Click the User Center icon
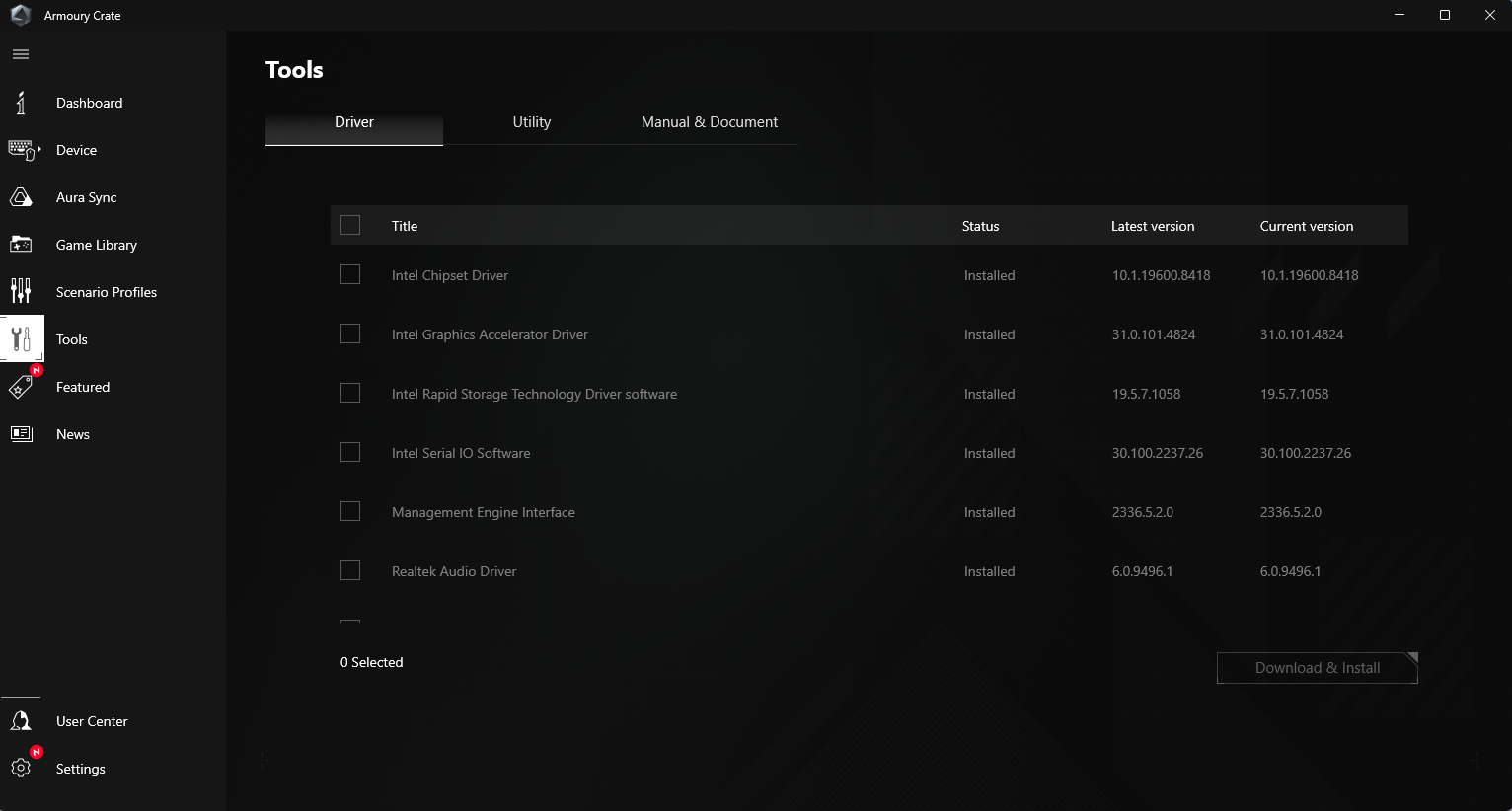This screenshot has width=1512, height=811. pyautogui.click(x=21, y=721)
